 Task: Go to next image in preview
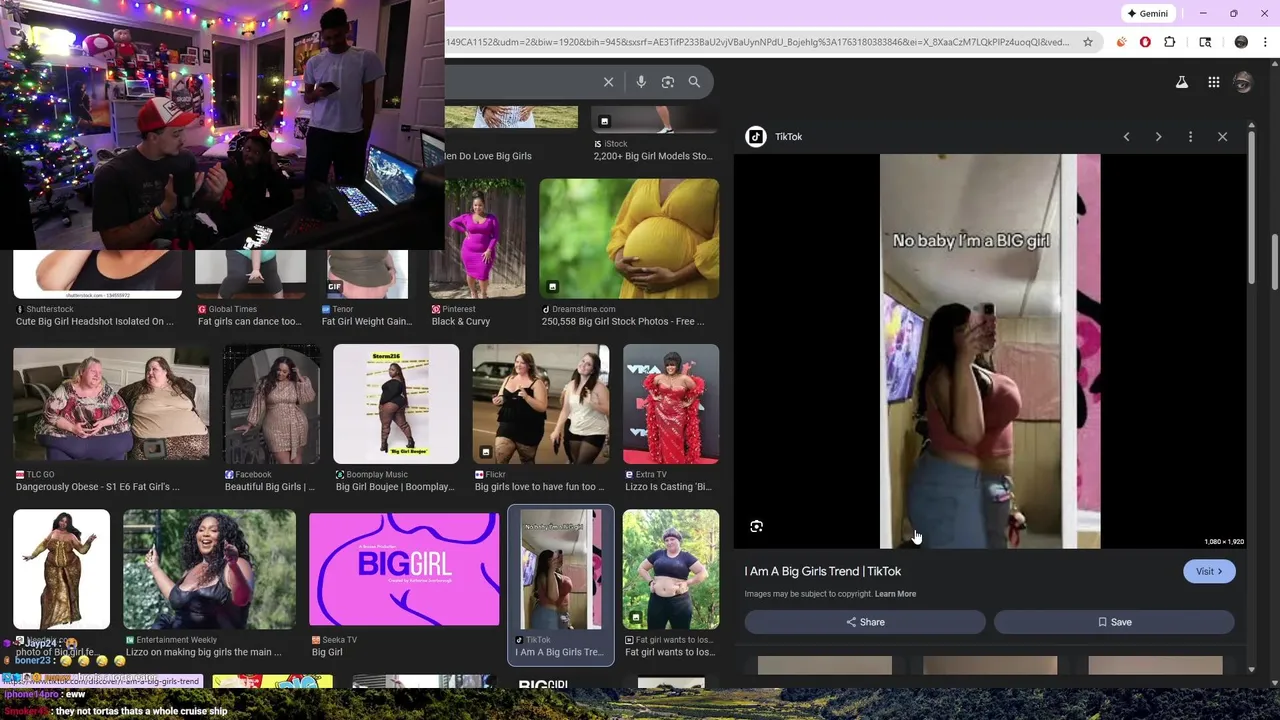click(x=1158, y=136)
